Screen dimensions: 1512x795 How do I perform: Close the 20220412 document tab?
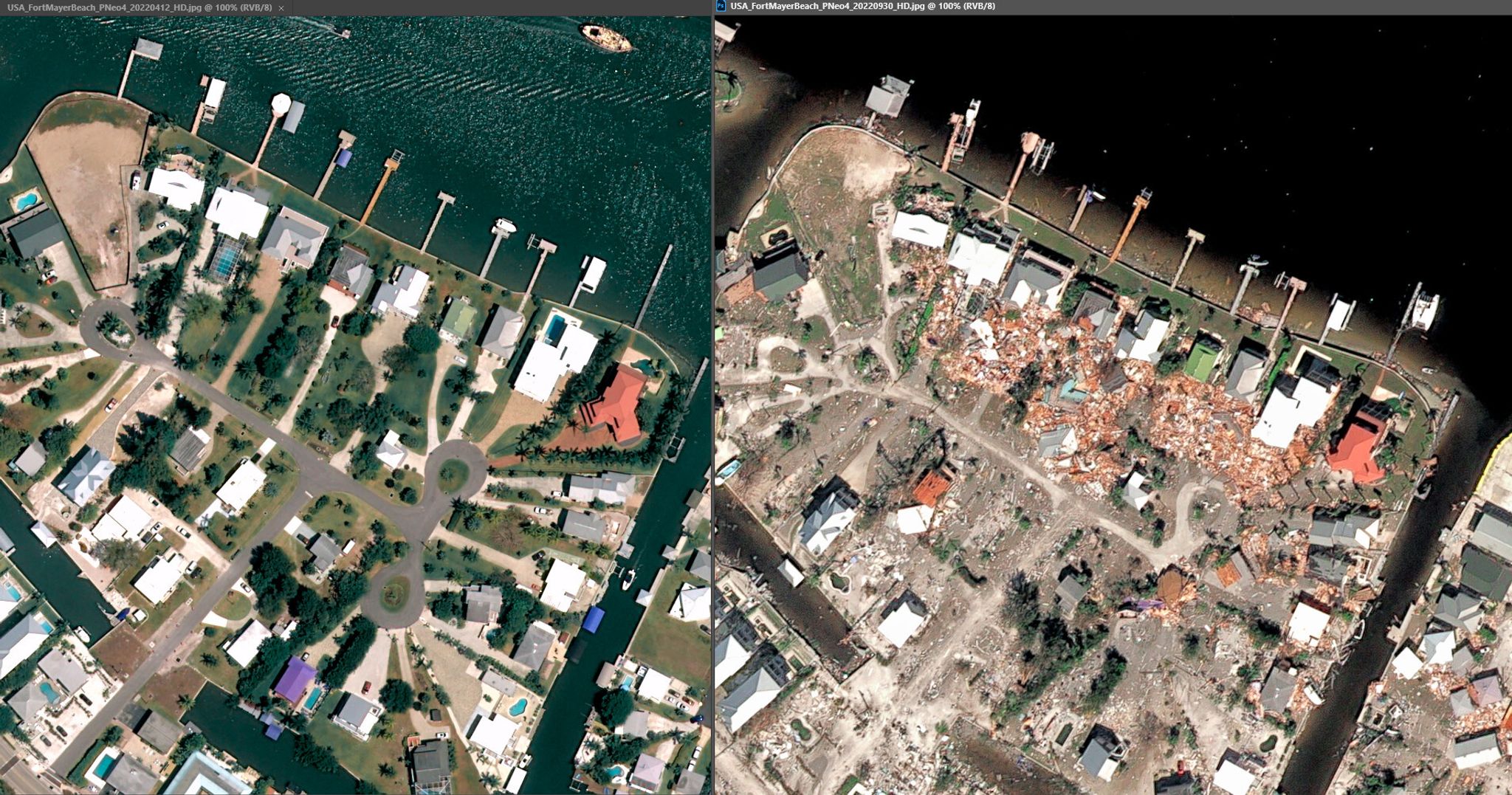(281, 7)
